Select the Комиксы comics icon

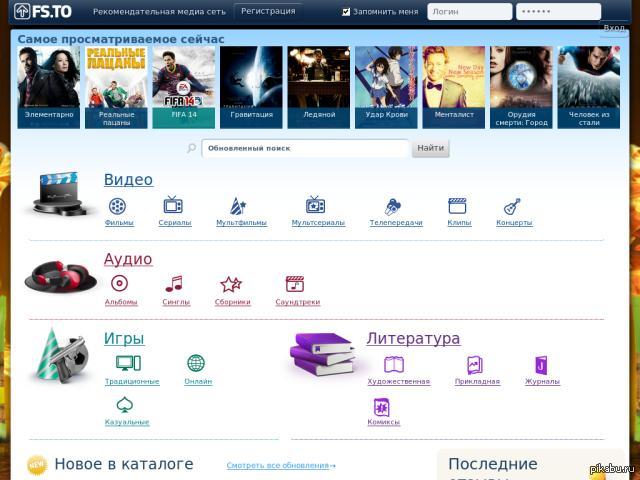pyautogui.click(x=381, y=406)
